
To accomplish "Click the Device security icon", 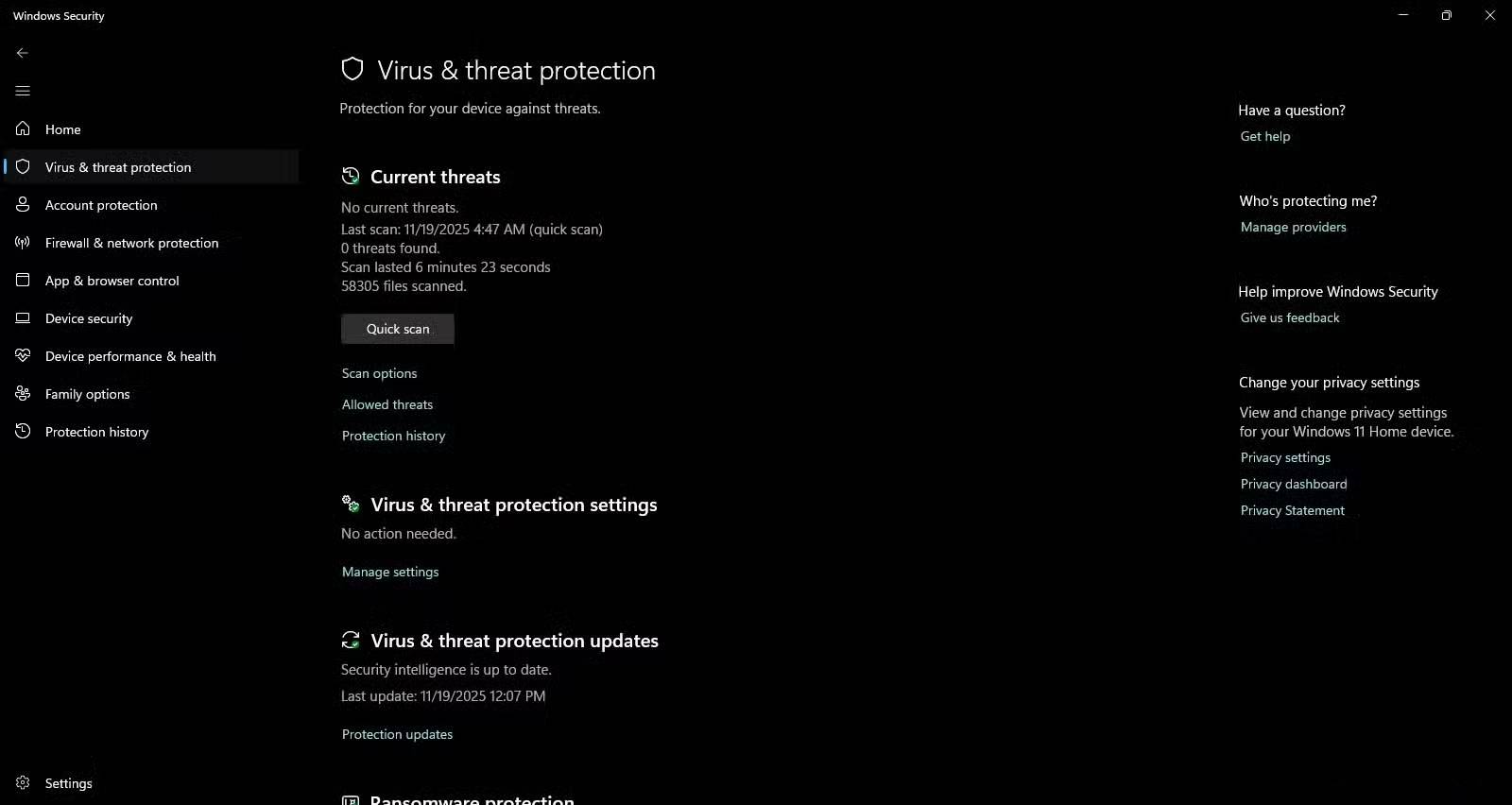I will [x=22, y=318].
